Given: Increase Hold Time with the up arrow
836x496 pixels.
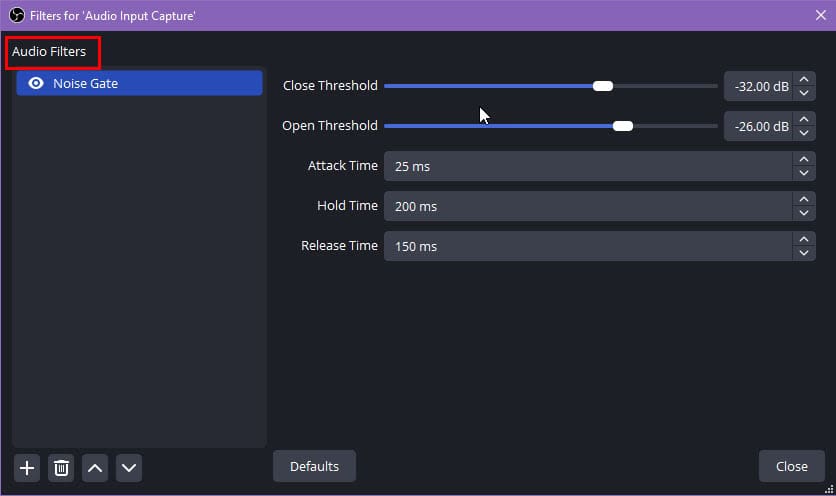Looking at the screenshot, I should click(x=804, y=199).
